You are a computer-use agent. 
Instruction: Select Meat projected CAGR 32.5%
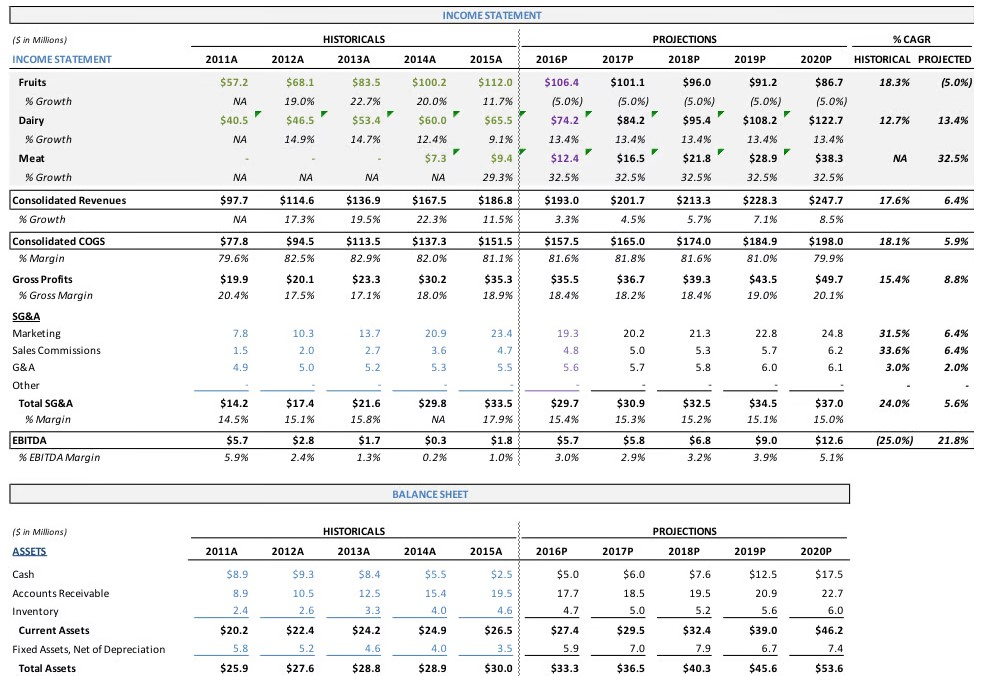(x=952, y=158)
